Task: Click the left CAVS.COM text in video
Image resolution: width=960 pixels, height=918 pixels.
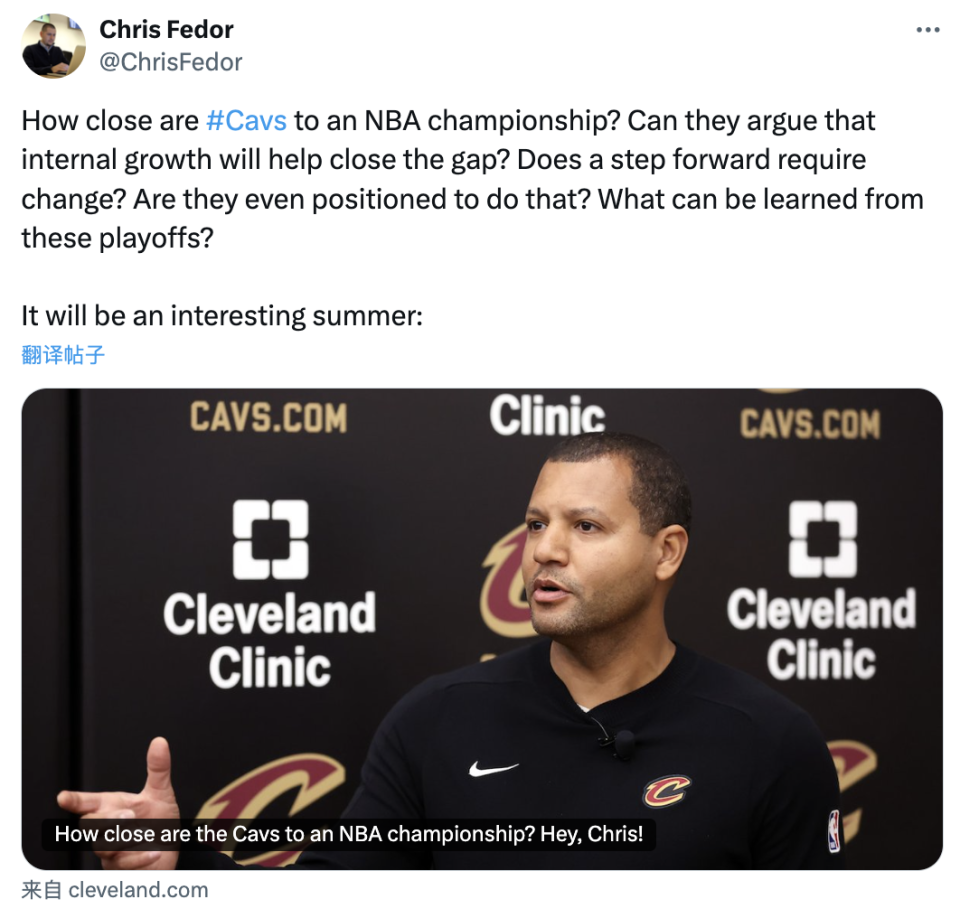Action: (268, 418)
